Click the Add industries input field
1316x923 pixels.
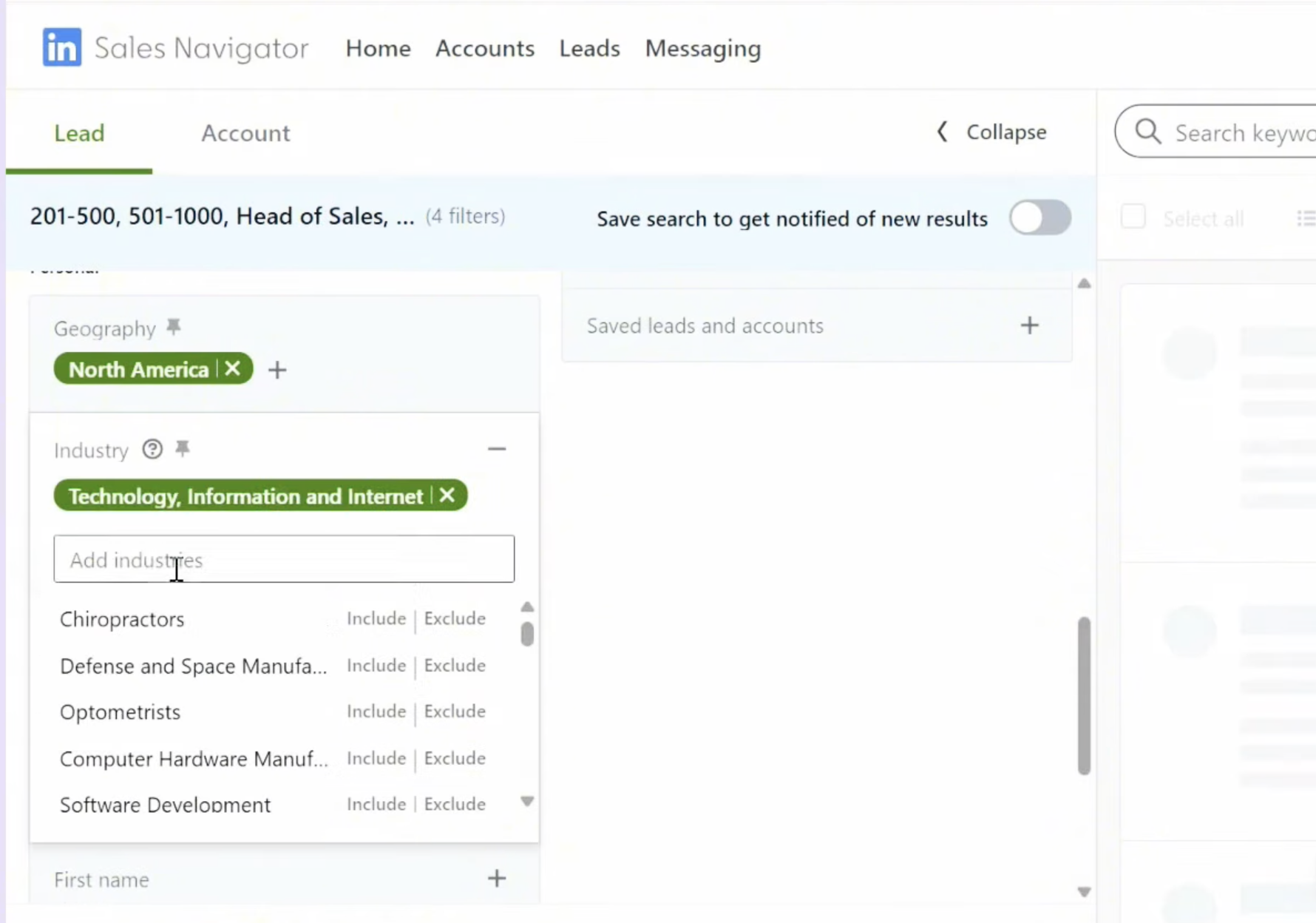[284, 559]
